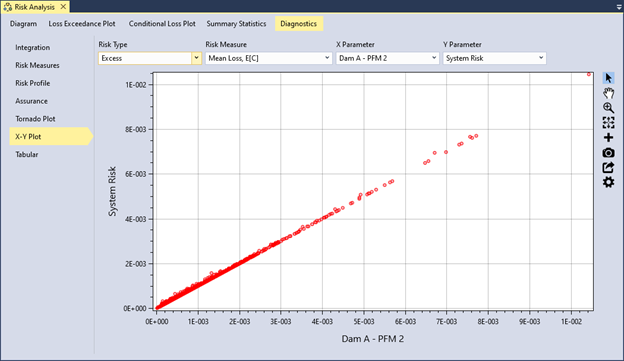This screenshot has height=361, width=624.
Task: Click the 0E+000 y-axis tick label
Action: tap(135, 308)
